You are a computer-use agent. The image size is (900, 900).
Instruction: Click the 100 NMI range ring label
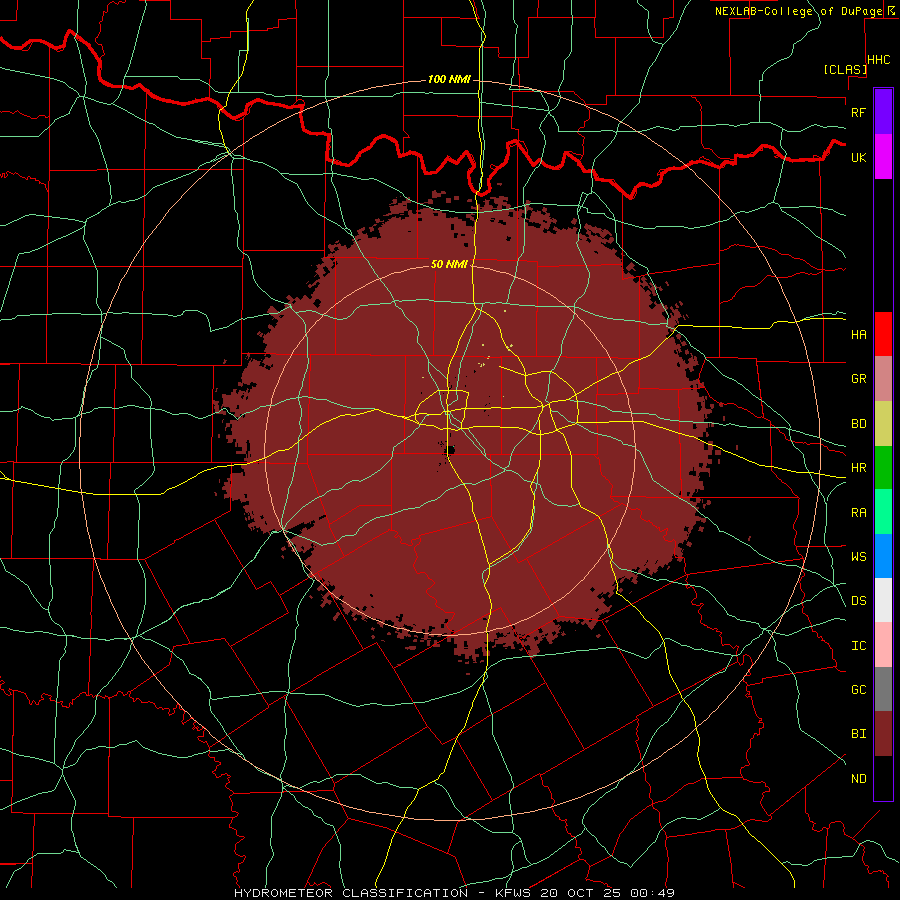tap(449, 79)
